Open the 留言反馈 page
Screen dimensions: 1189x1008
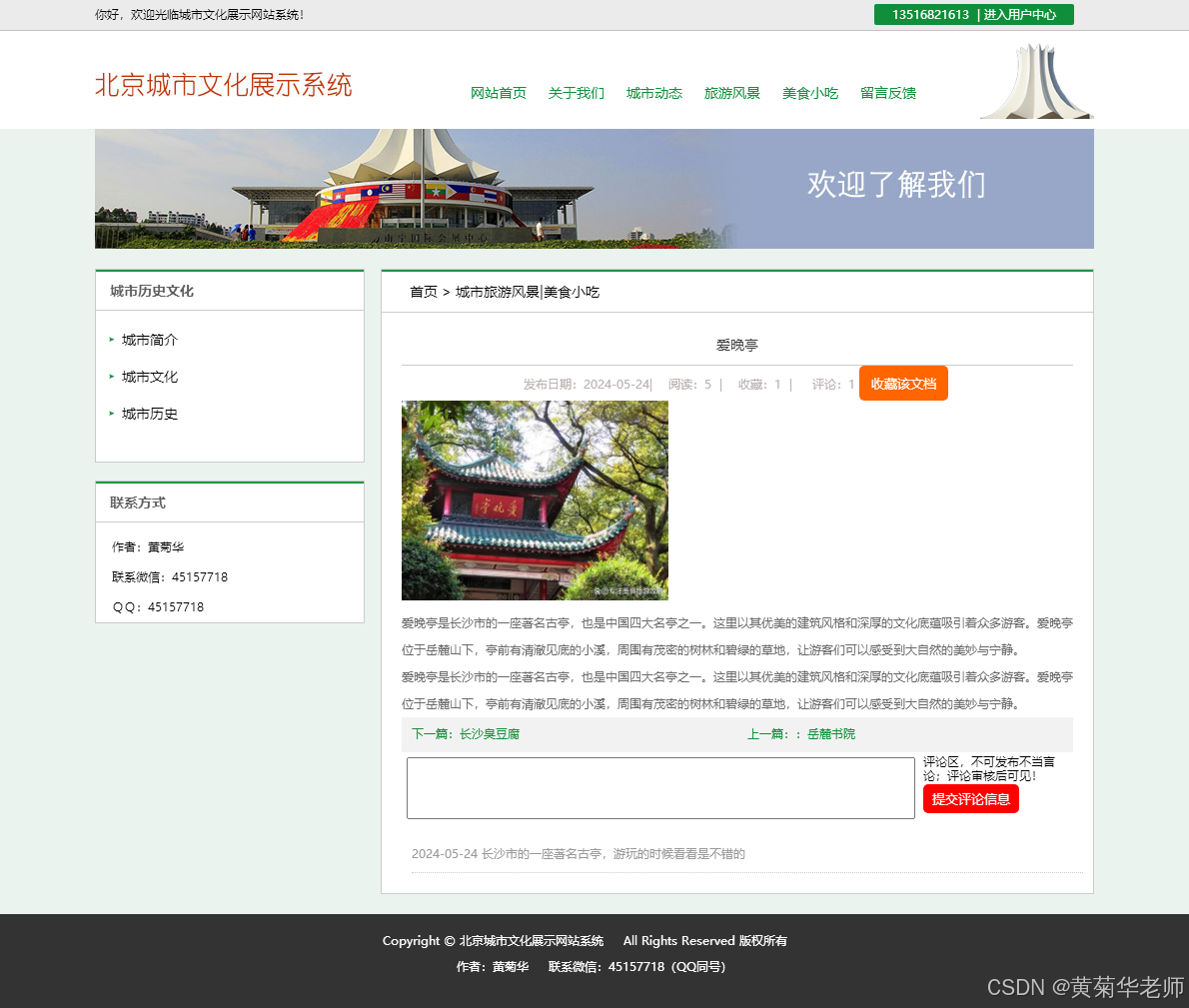888,93
